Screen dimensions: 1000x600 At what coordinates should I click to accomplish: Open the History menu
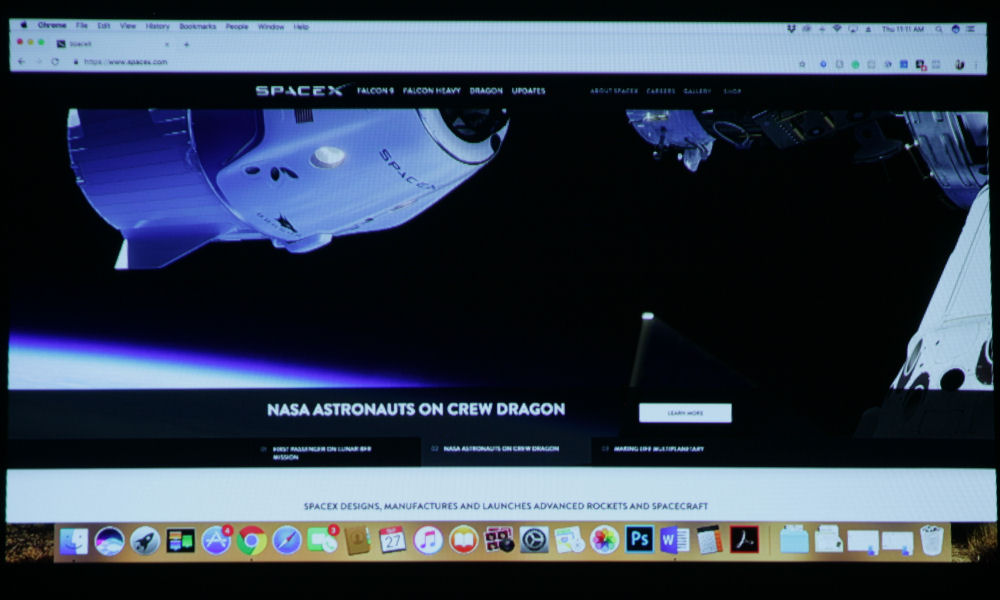point(157,26)
